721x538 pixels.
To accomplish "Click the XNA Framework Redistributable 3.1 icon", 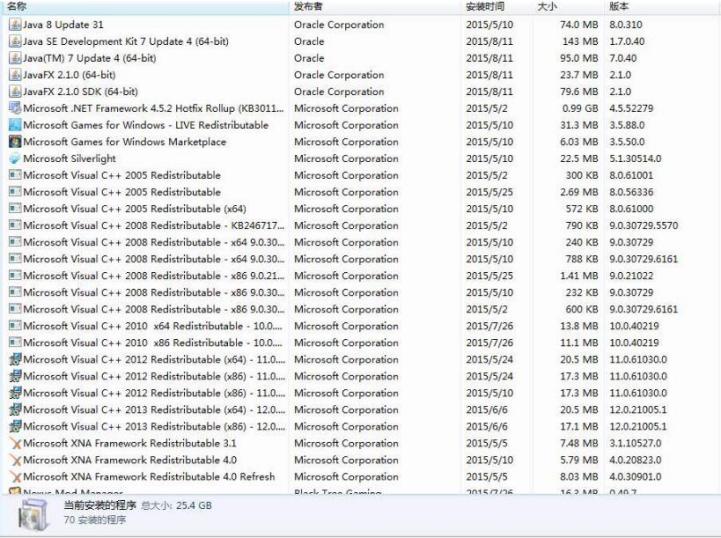I will [x=15, y=443].
